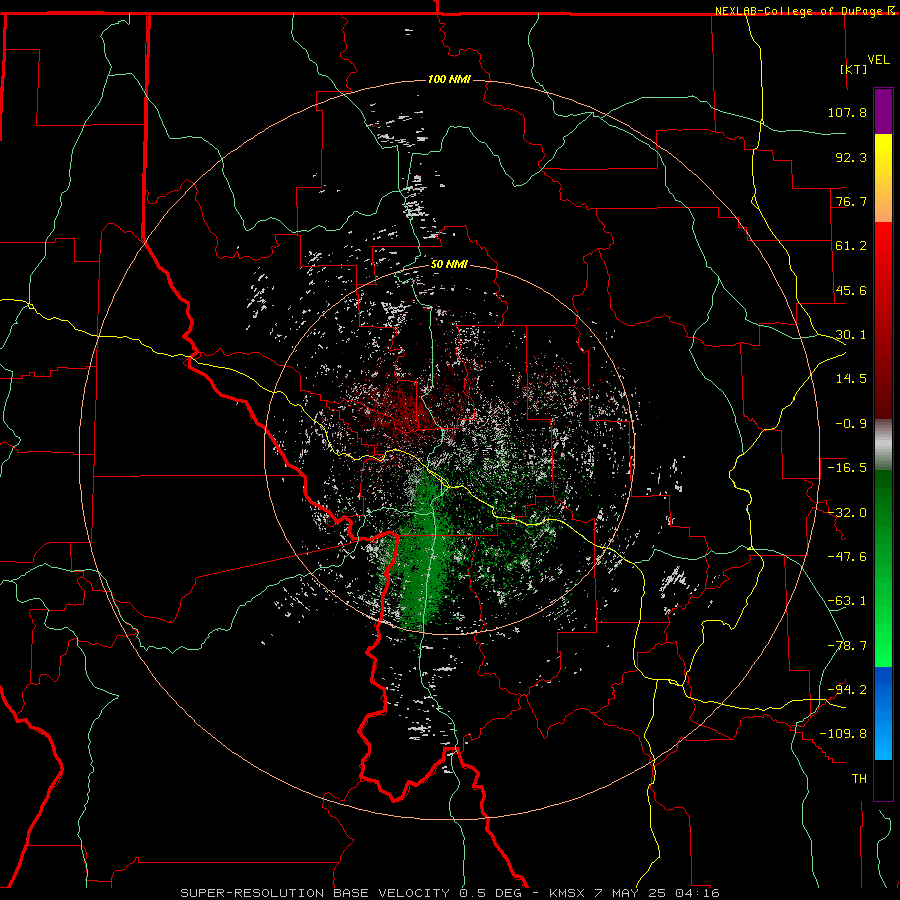Click the purple segment of velocity color bar
Viewport: 900px width, 900px height.
pos(883,111)
